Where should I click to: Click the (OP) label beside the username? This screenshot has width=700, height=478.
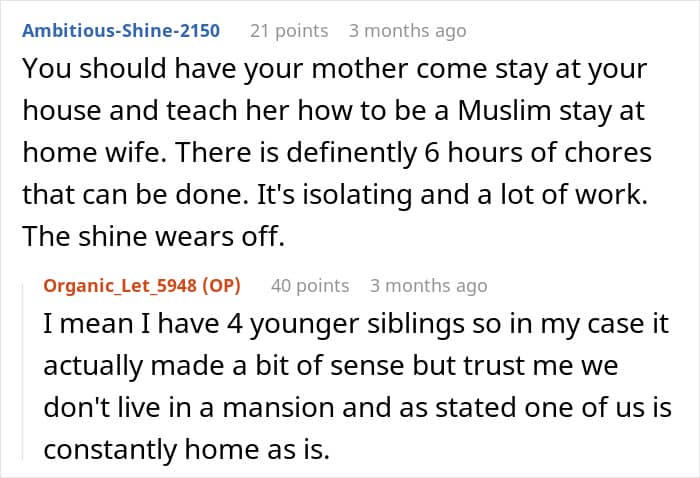[221, 286]
